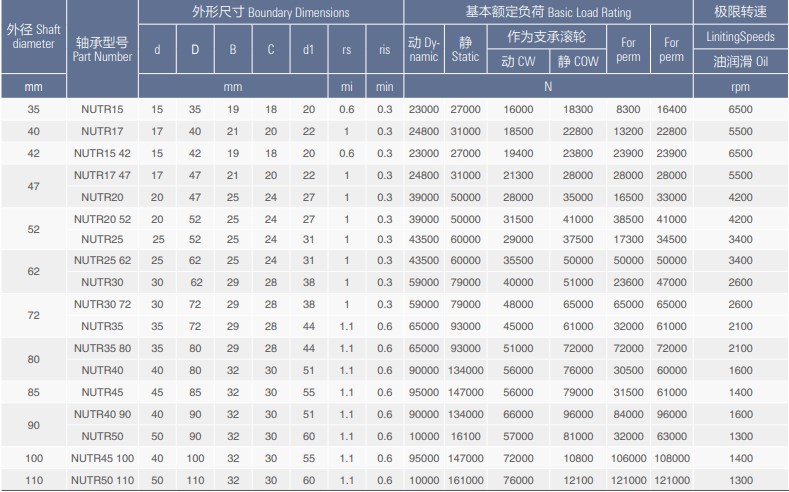
Task: Click the LinitingSpeeds header cell
Action: point(740,37)
